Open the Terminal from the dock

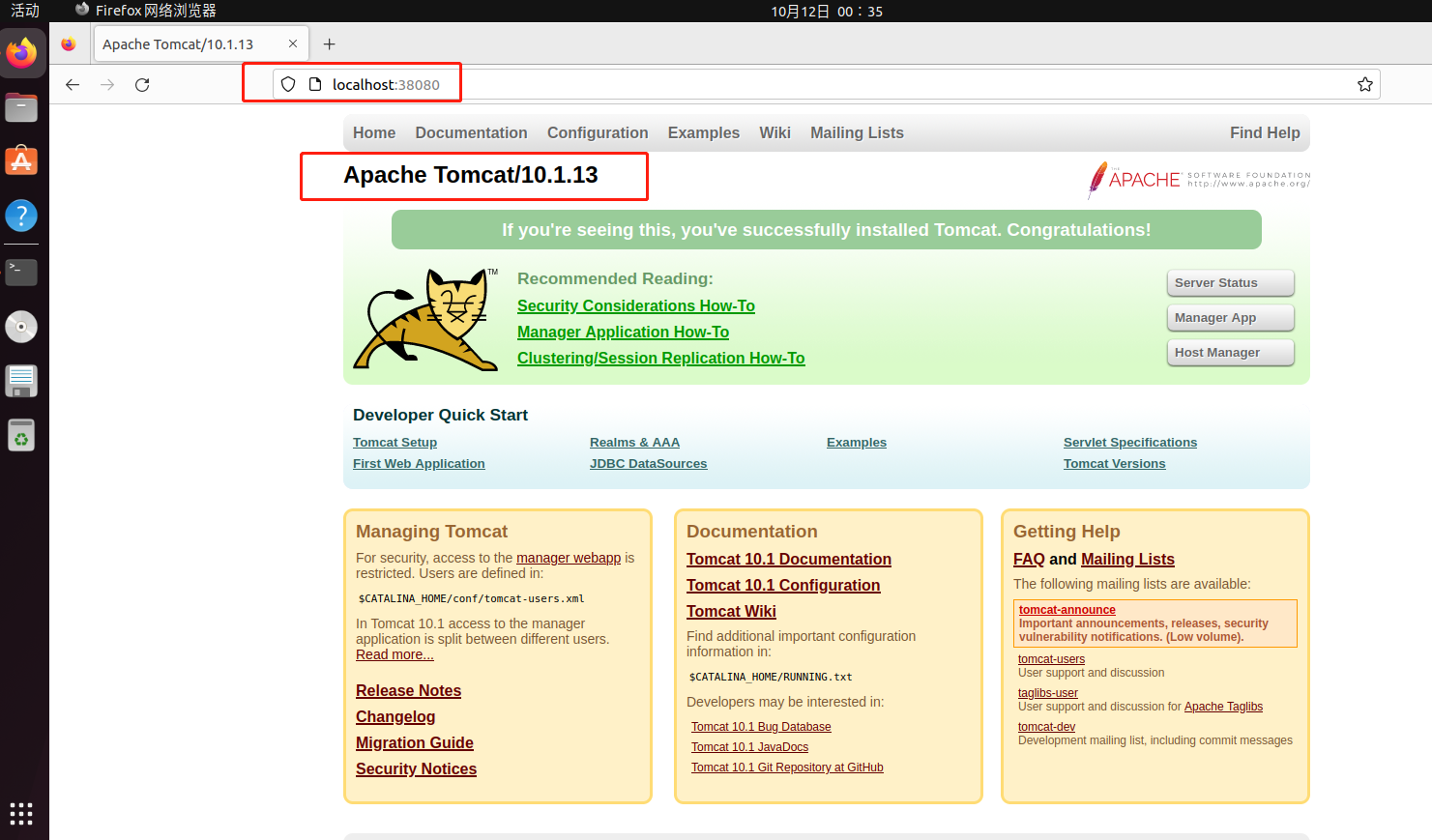[21, 273]
